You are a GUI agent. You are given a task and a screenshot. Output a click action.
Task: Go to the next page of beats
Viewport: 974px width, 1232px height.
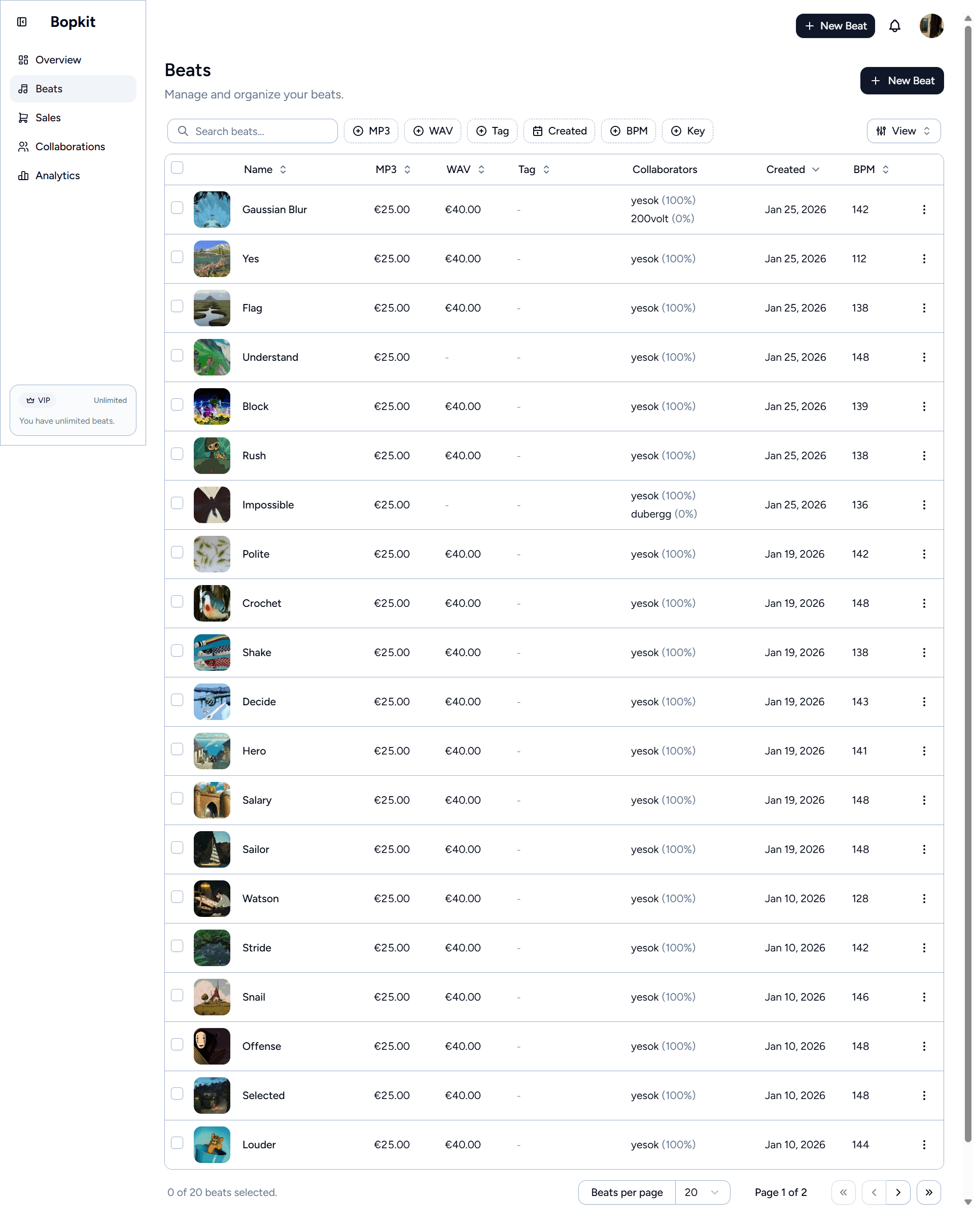[898, 1192]
